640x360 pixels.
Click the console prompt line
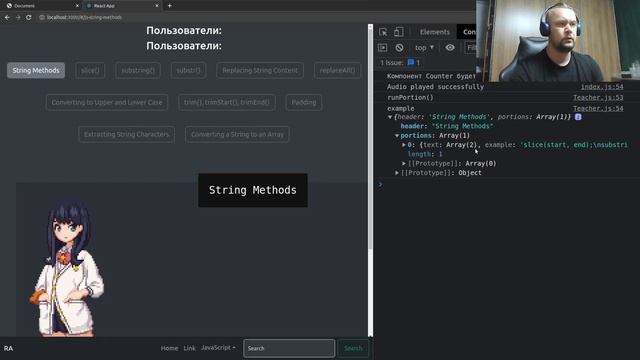[506, 184]
